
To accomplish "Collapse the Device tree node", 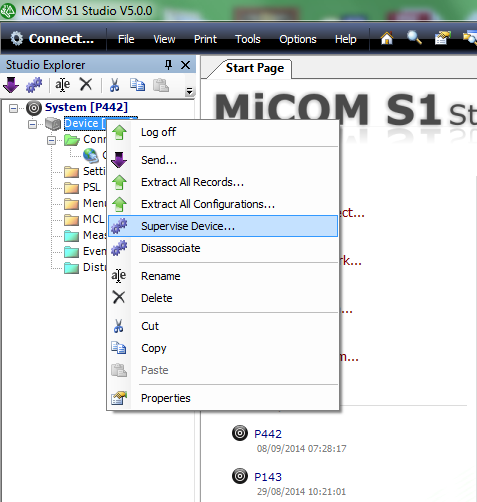I will coord(32,124).
